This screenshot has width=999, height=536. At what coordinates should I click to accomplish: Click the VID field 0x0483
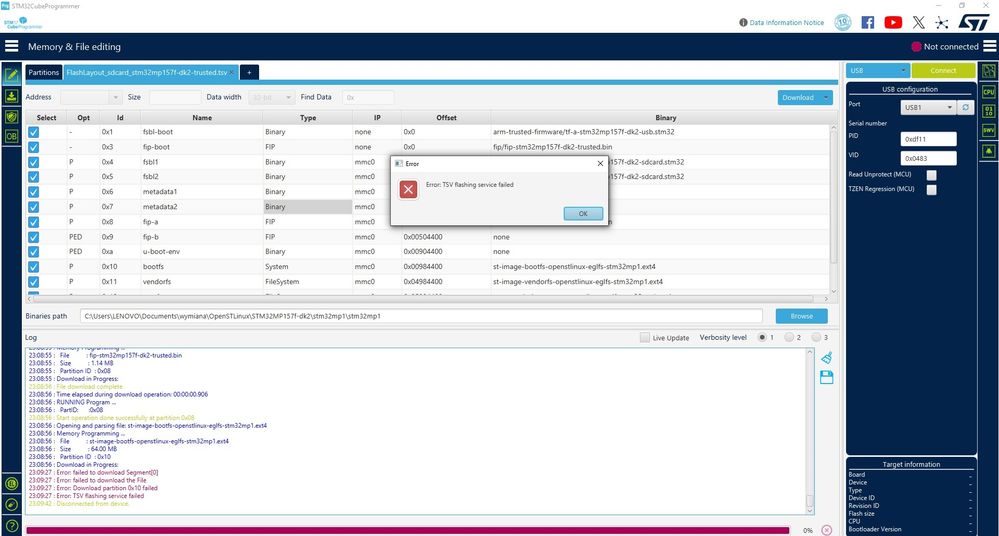point(928,158)
